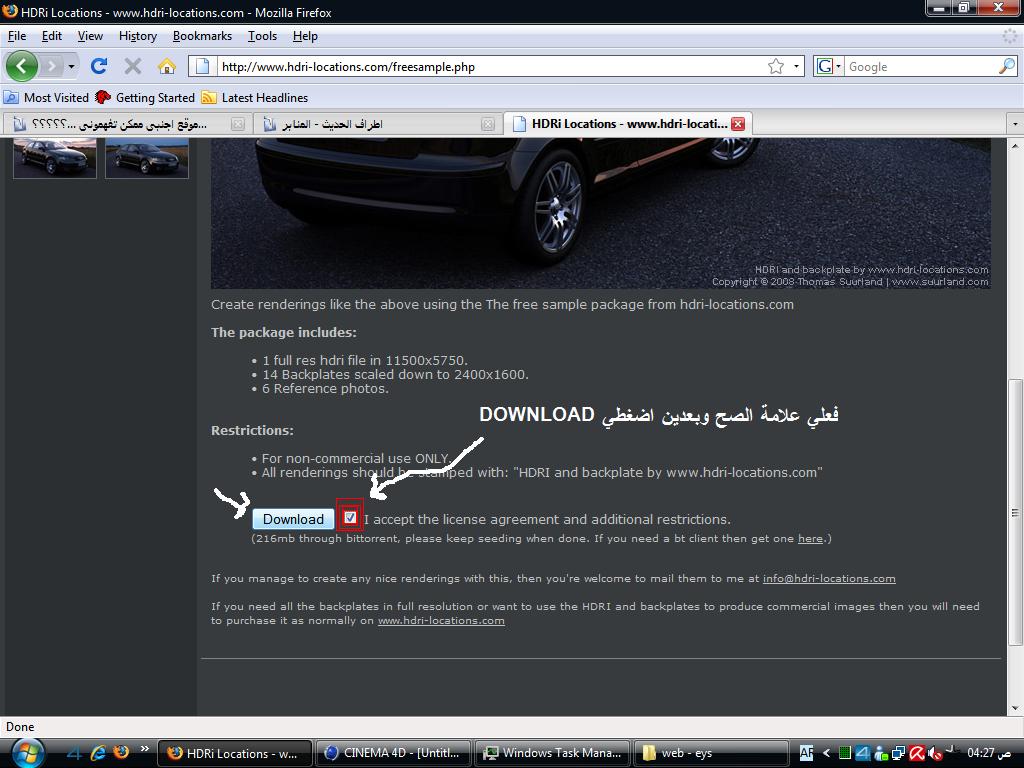Screen dimensions: 1024x768
Task: Open the File menu
Action: tap(17, 36)
